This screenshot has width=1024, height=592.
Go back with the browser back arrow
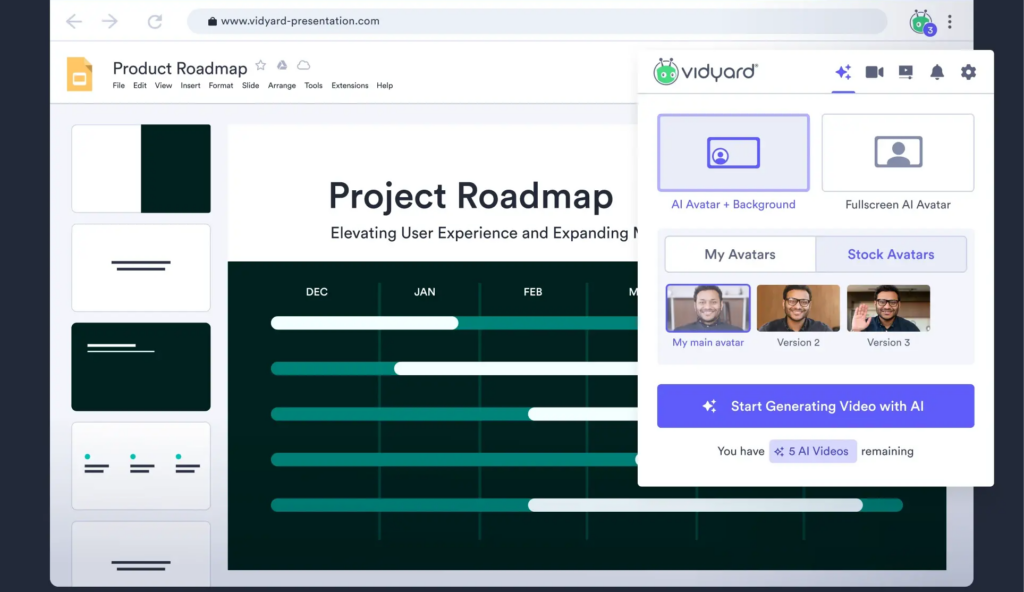click(74, 22)
